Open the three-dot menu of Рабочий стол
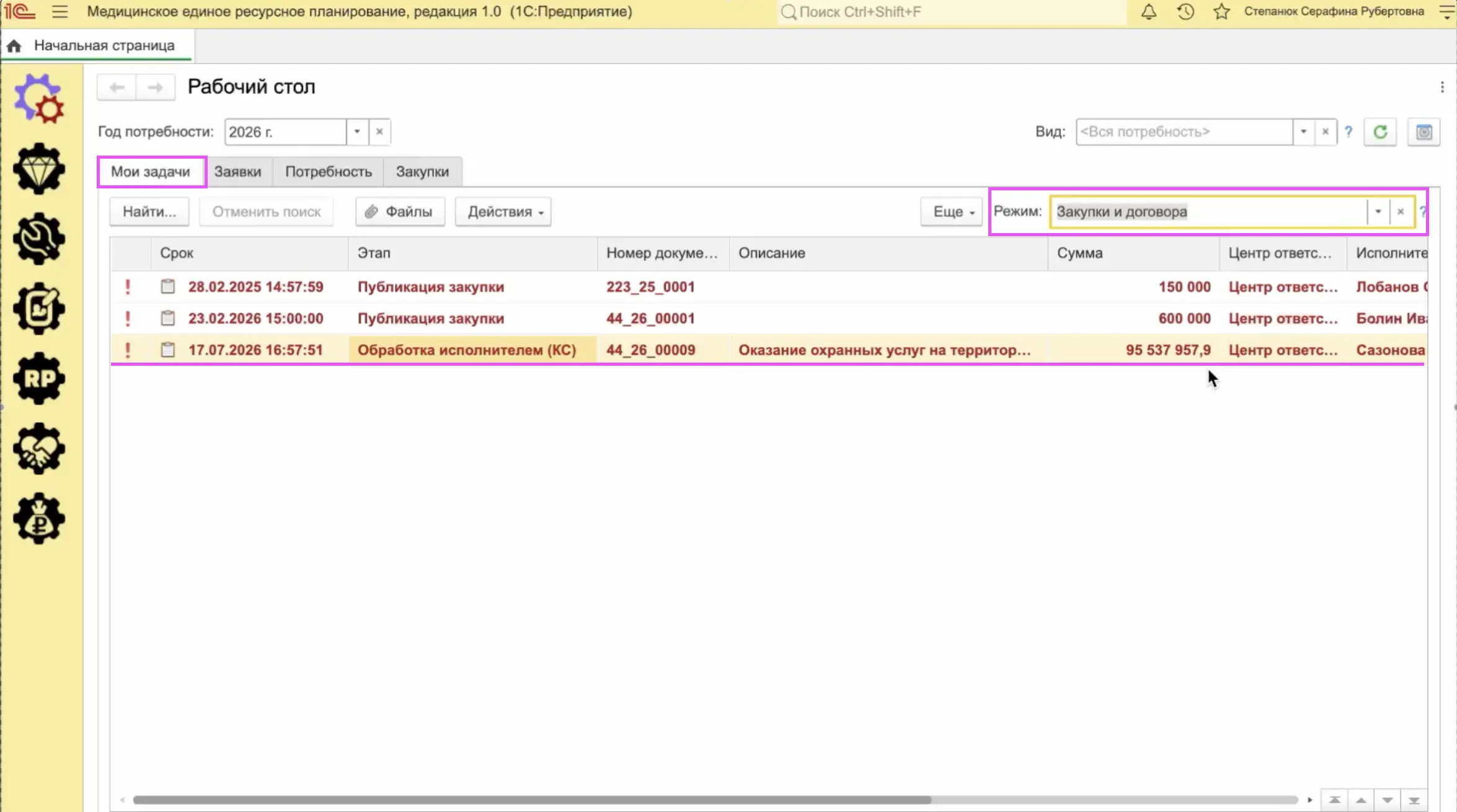 pyautogui.click(x=1442, y=87)
